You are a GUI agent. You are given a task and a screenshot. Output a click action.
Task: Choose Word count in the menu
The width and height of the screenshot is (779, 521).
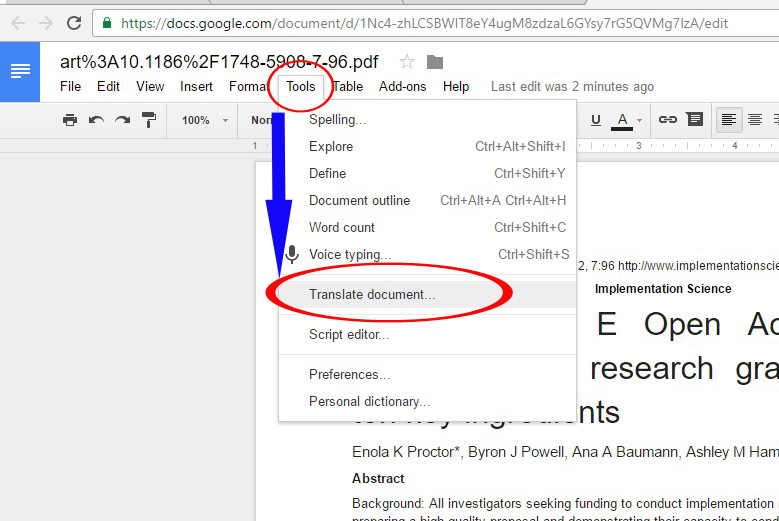[x=342, y=227]
